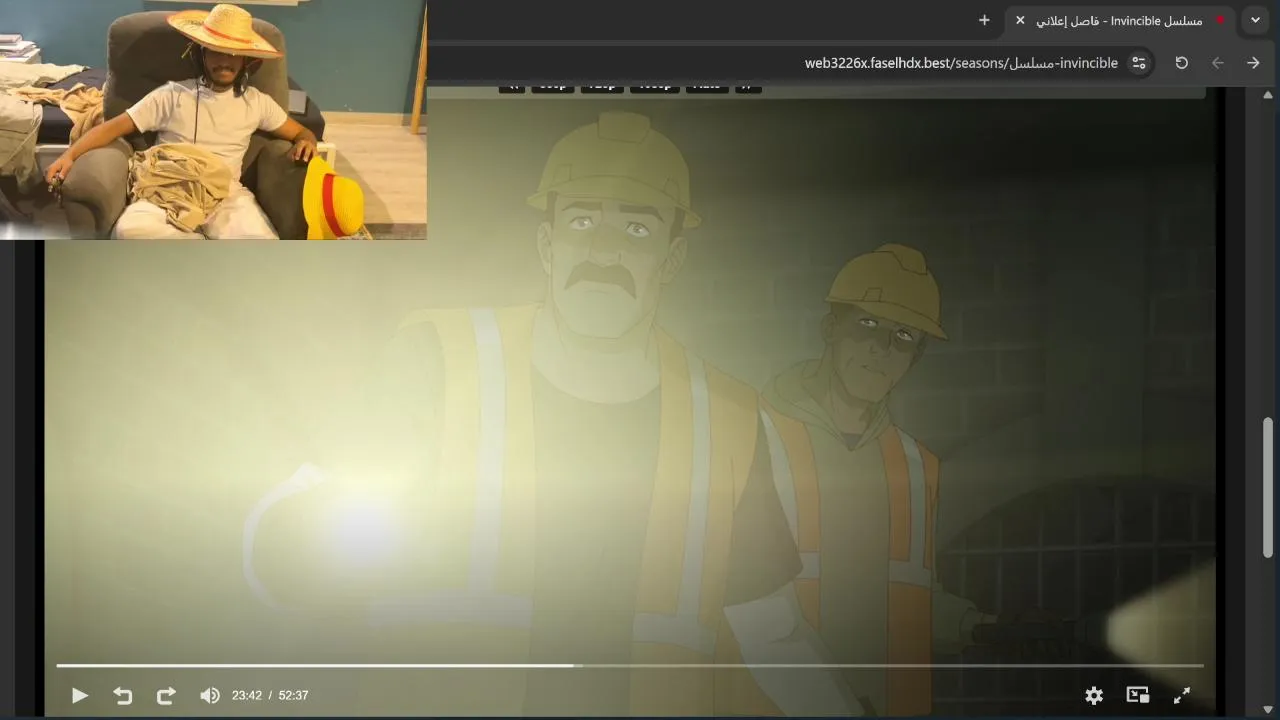This screenshot has height=720, width=1280.
Task: Open site information icon beside the URL
Action: tap(1139, 63)
